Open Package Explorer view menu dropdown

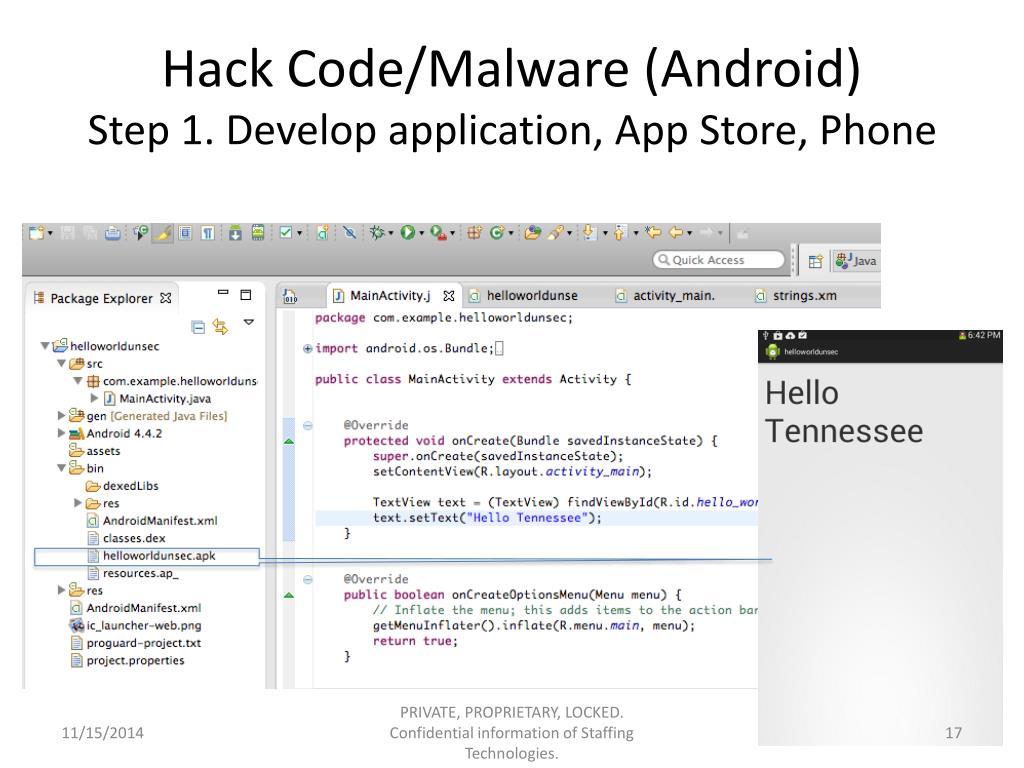[249, 323]
